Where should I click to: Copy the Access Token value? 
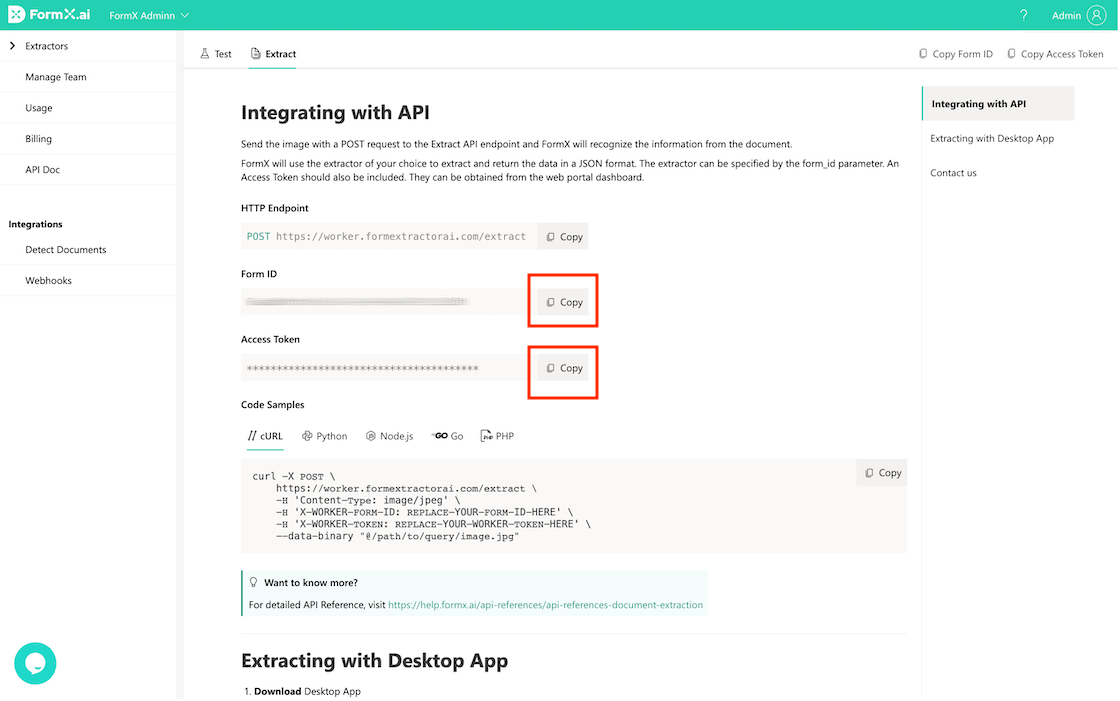(x=564, y=368)
